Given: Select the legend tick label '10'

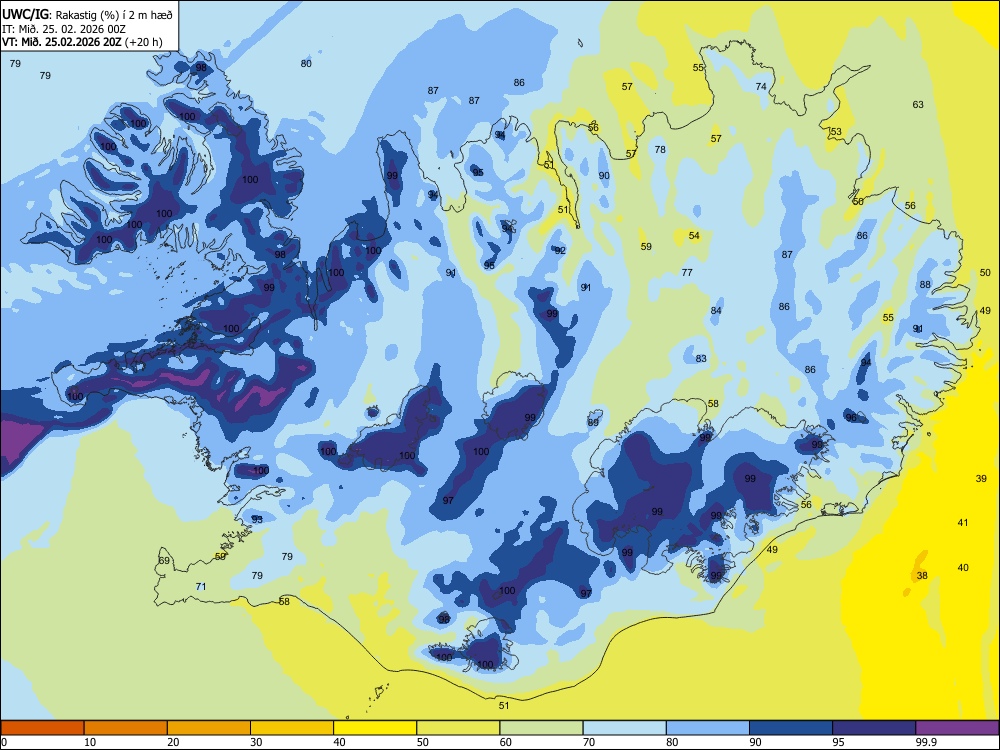Looking at the screenshot, I should (90, 742).
